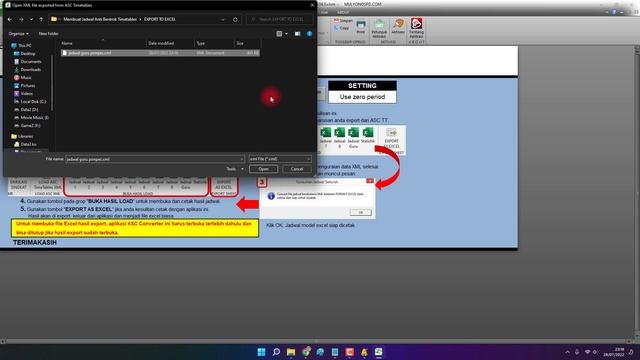
Task: Open Tentang Aplikasi in the Excel ribbon
Action: pyautogui.click(x=416, y=28)
